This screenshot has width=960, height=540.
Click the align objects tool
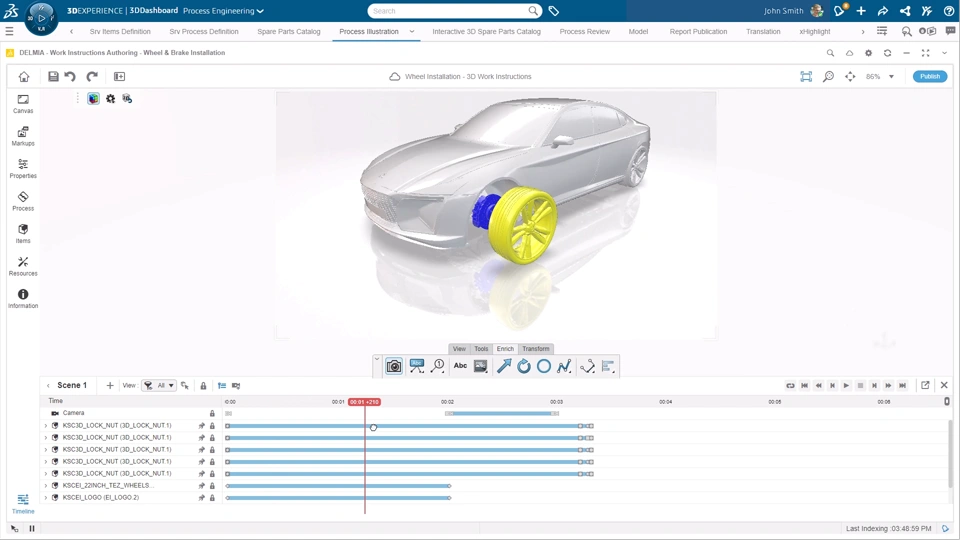tap(608, 366)
